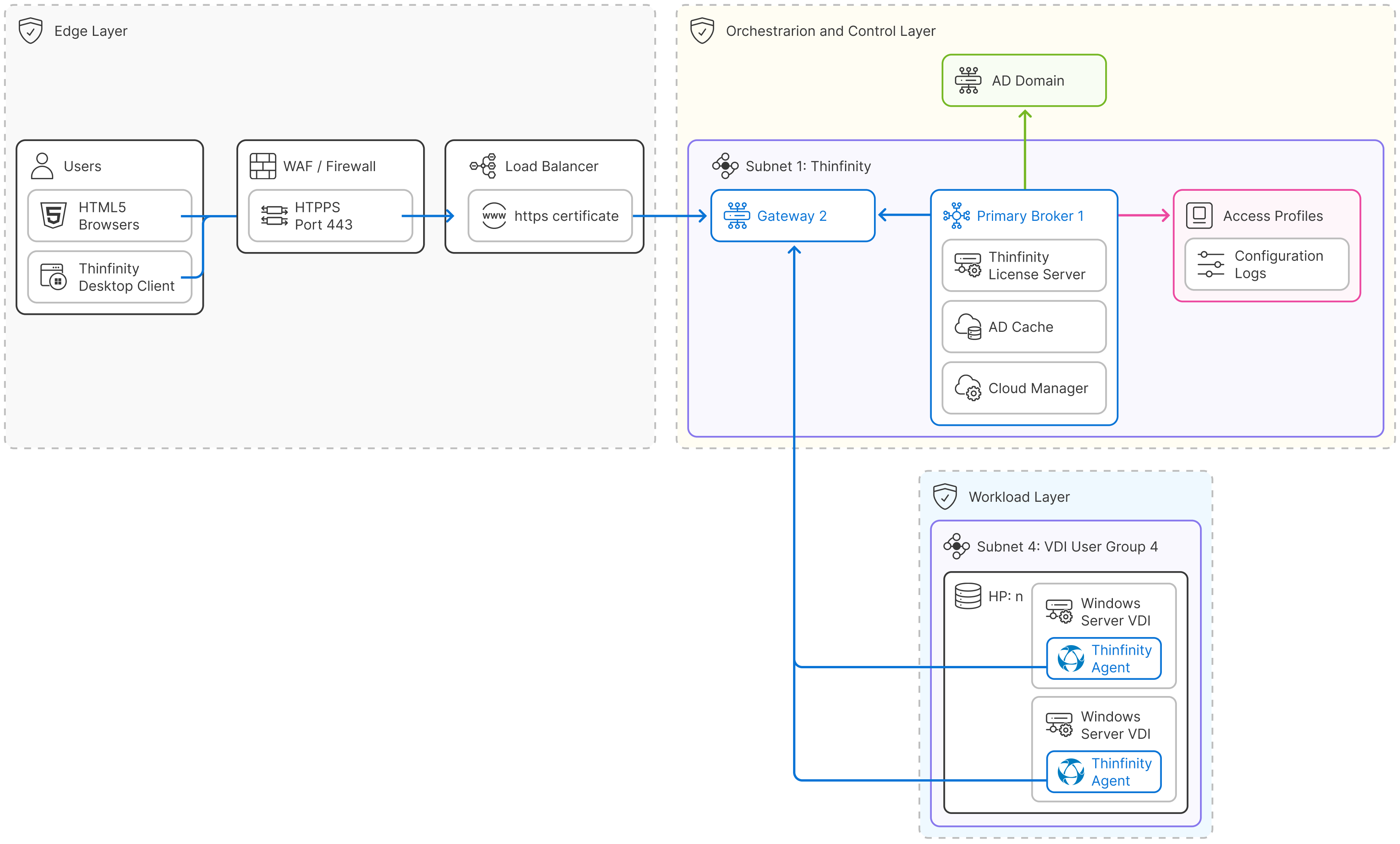Select the 'HTPPS Port 443' text
This screenshot has height=844, width=1400.
[x=323, y=216]
